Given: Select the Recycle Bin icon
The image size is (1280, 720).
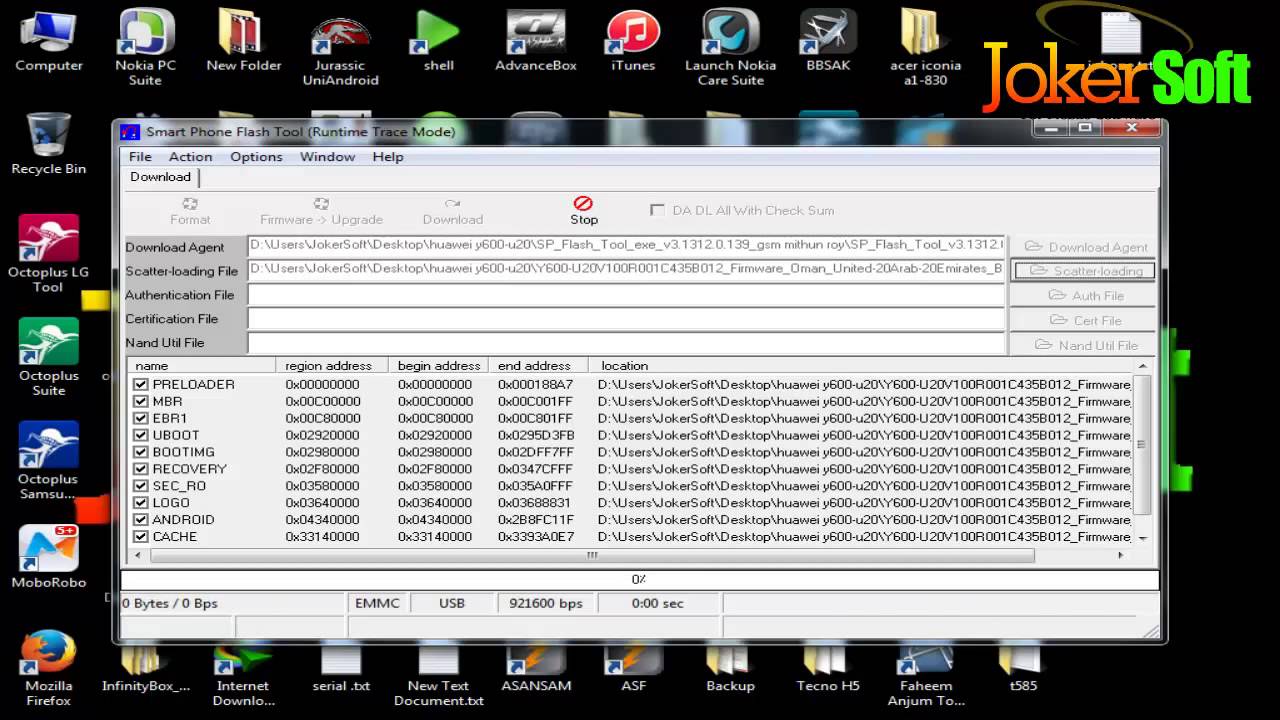Looking at the screenshot, I should 48,143.
